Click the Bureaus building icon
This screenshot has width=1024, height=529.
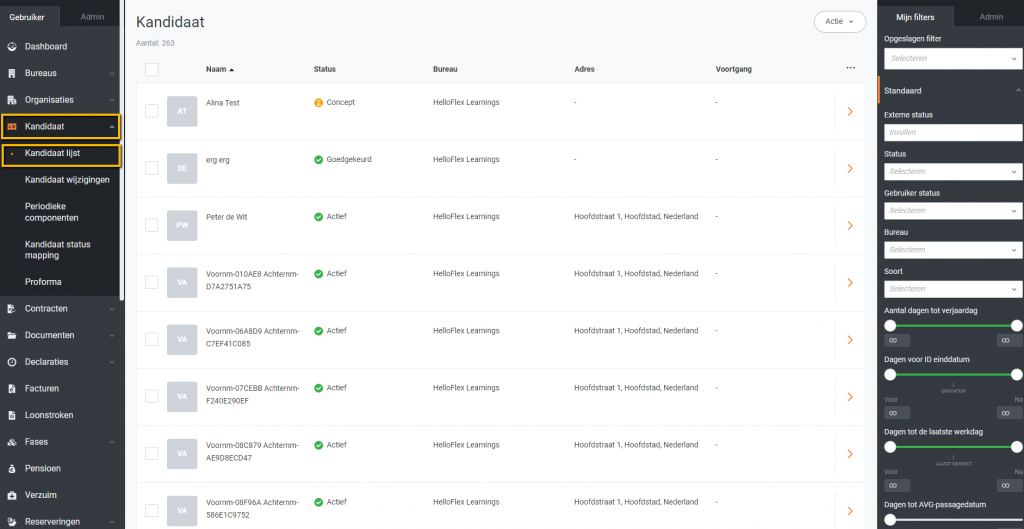(12, 73)
